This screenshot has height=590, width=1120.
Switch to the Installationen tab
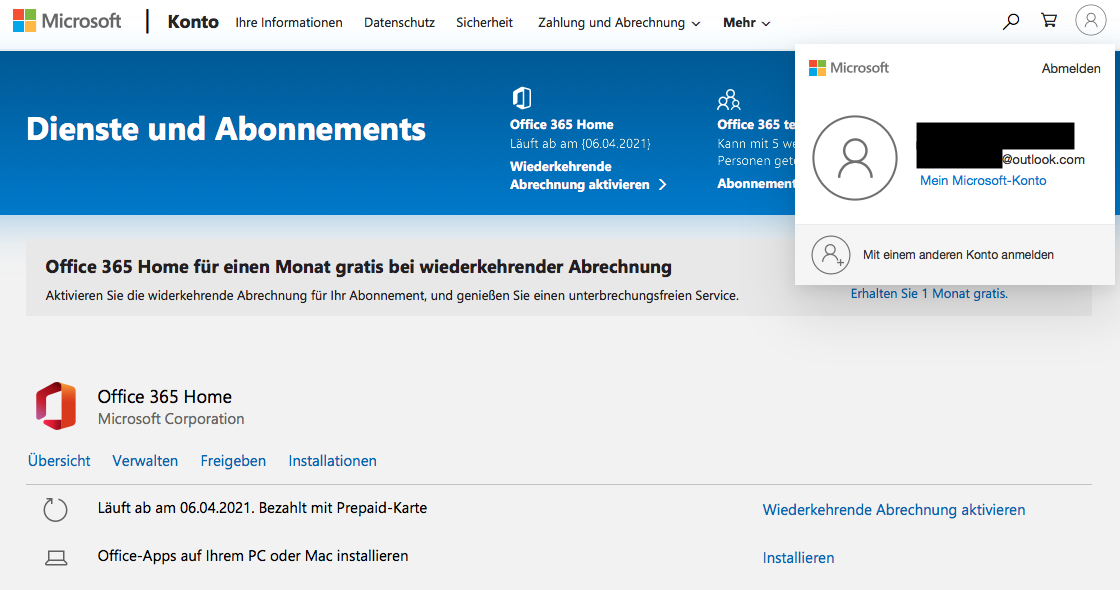(332, 461)
